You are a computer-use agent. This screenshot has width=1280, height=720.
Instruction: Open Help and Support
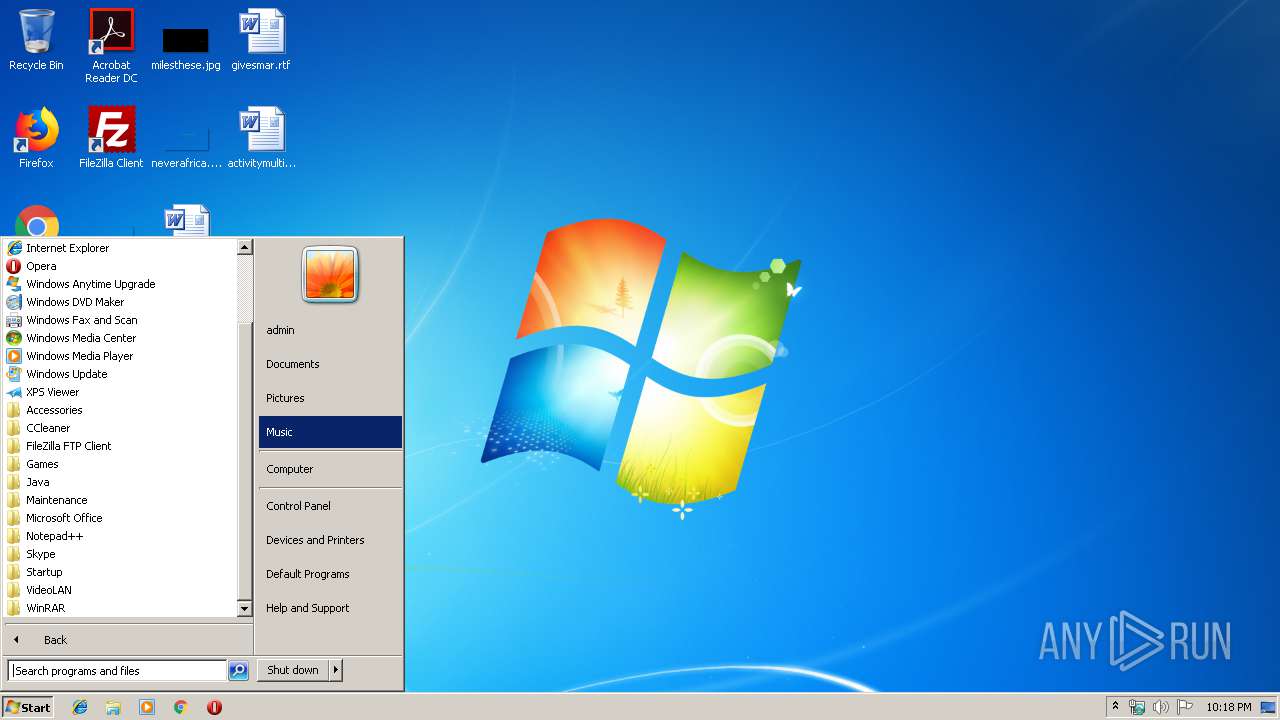pyautogui.click(x=330, y=608)
